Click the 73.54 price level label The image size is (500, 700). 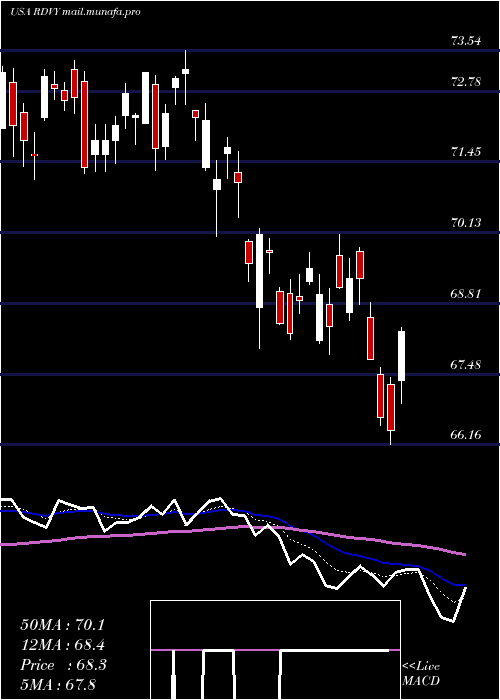pyautogui.click(x=466, y=41)
